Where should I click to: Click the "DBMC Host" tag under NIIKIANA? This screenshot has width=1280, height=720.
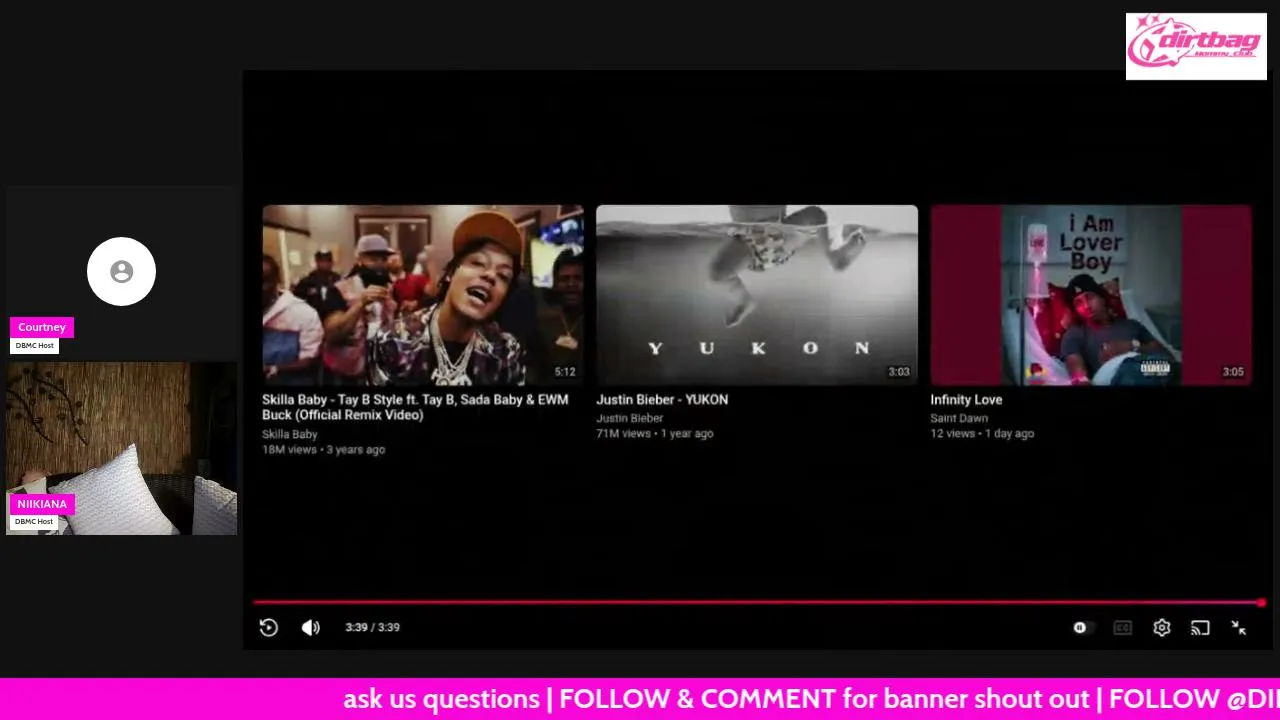34,522
